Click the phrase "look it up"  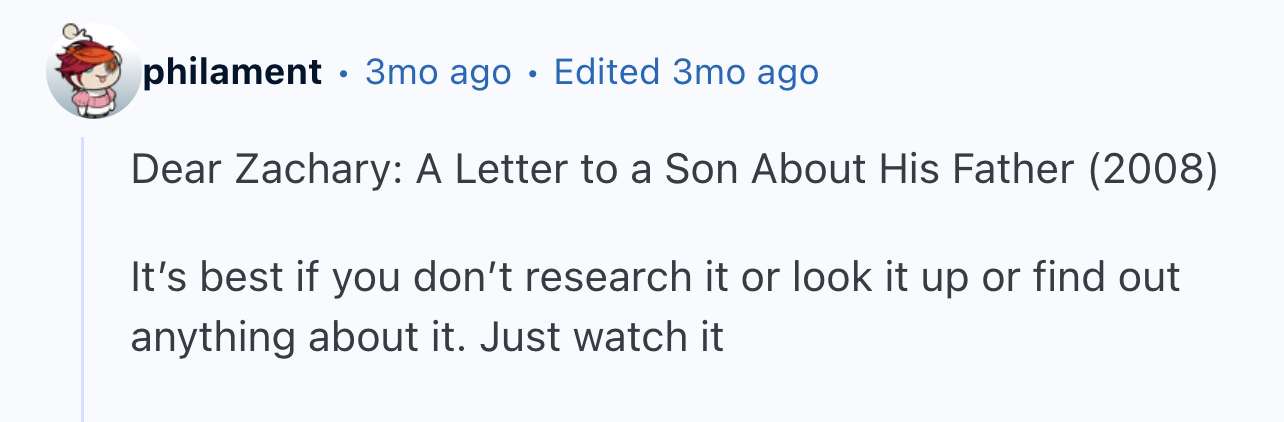pos(878,278)
